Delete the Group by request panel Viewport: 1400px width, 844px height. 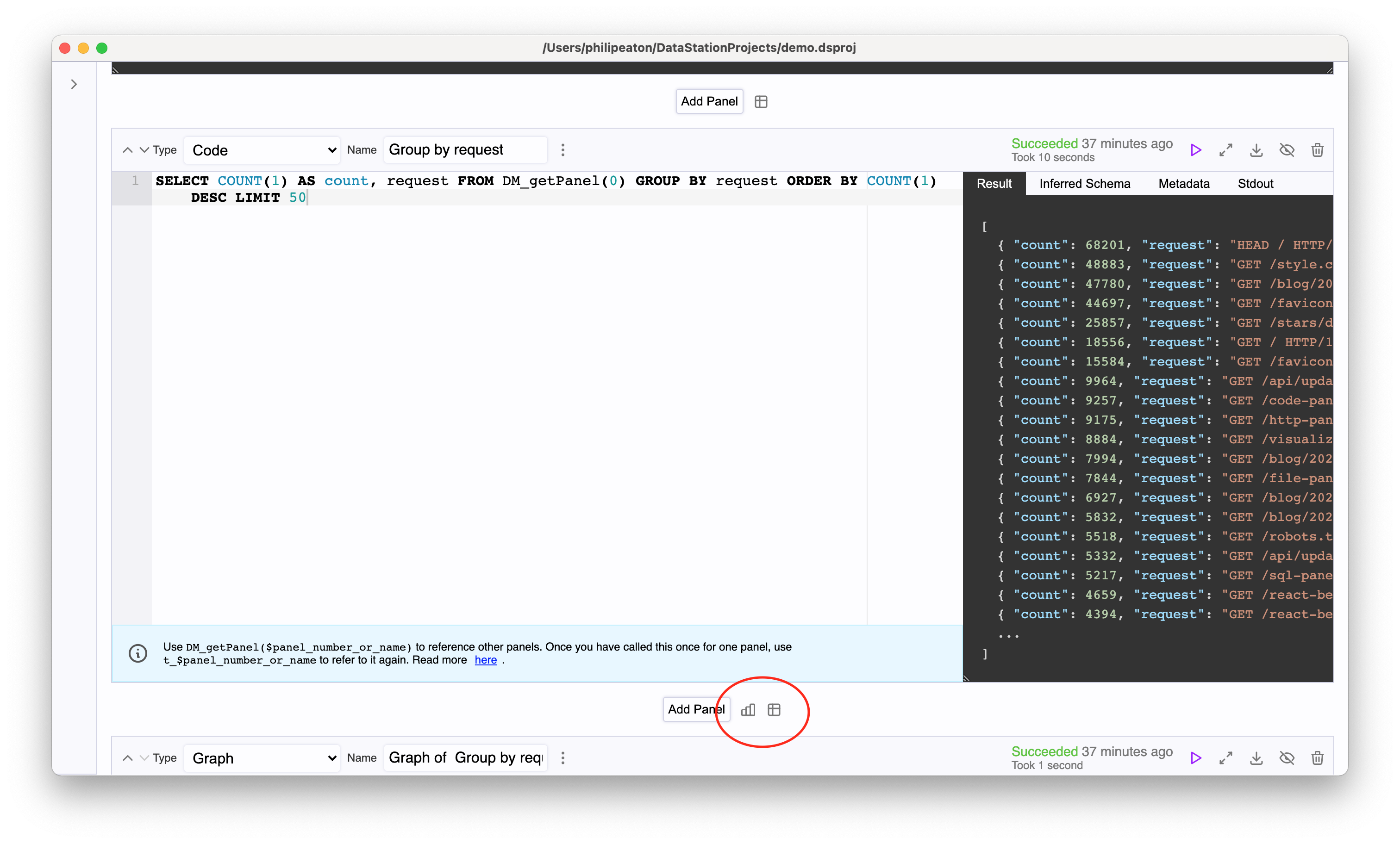pos(1318,150)
